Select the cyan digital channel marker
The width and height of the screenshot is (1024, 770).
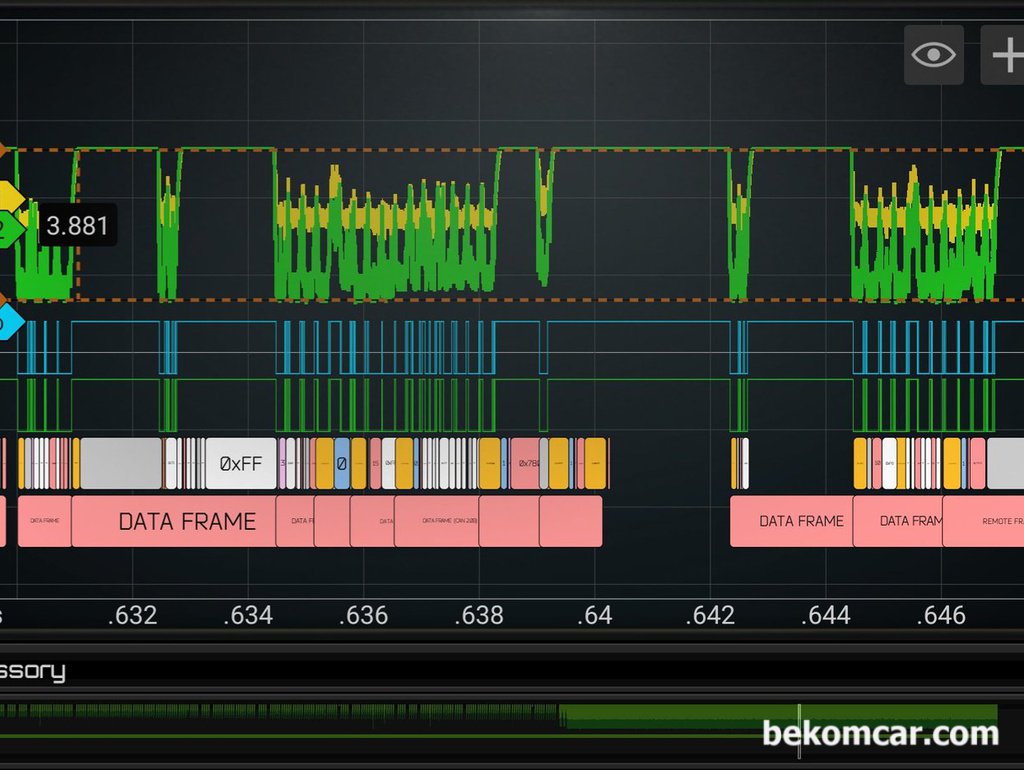tap(8, 322)
